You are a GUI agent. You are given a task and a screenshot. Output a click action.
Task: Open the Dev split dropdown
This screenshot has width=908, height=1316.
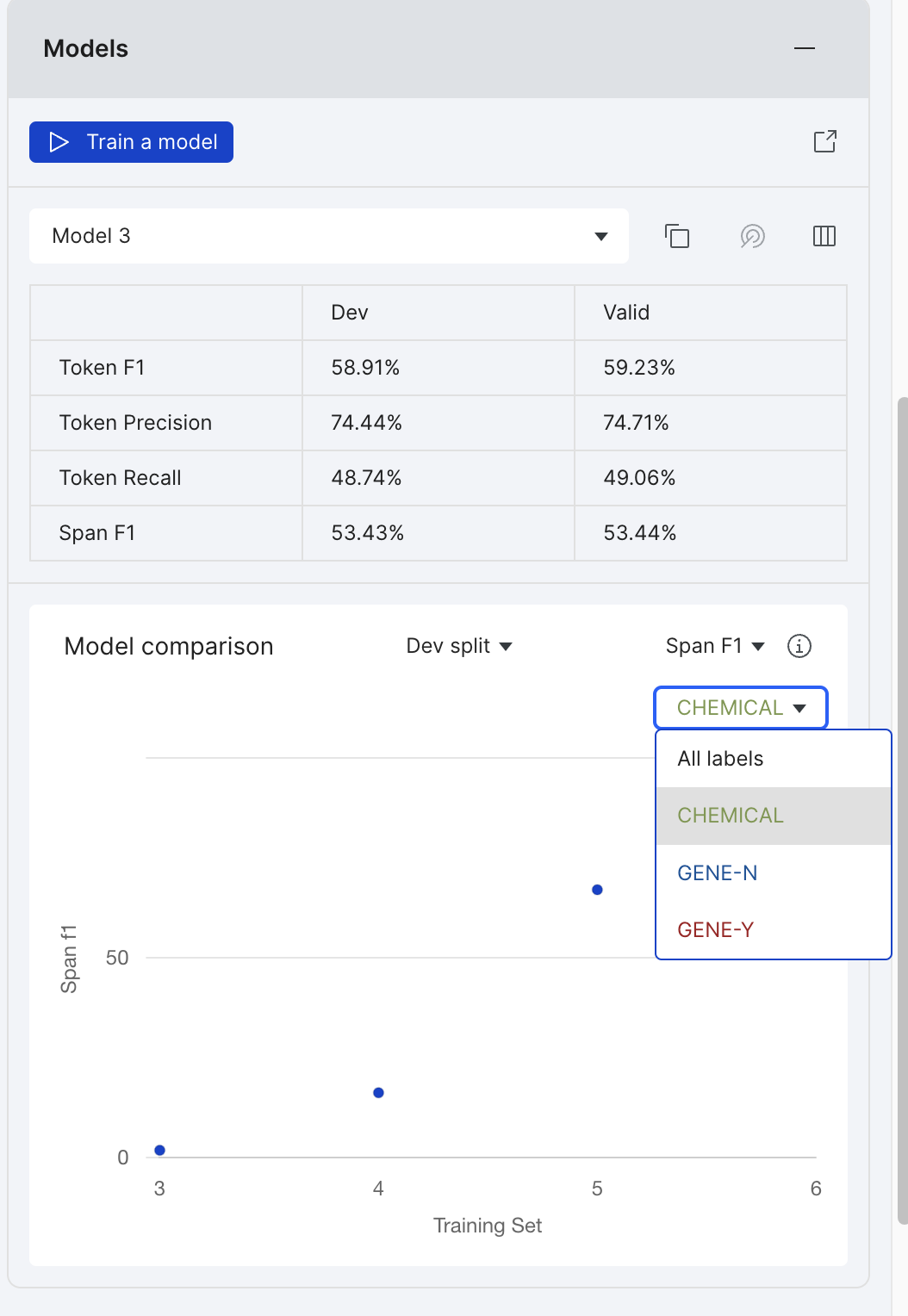[459, 646]
